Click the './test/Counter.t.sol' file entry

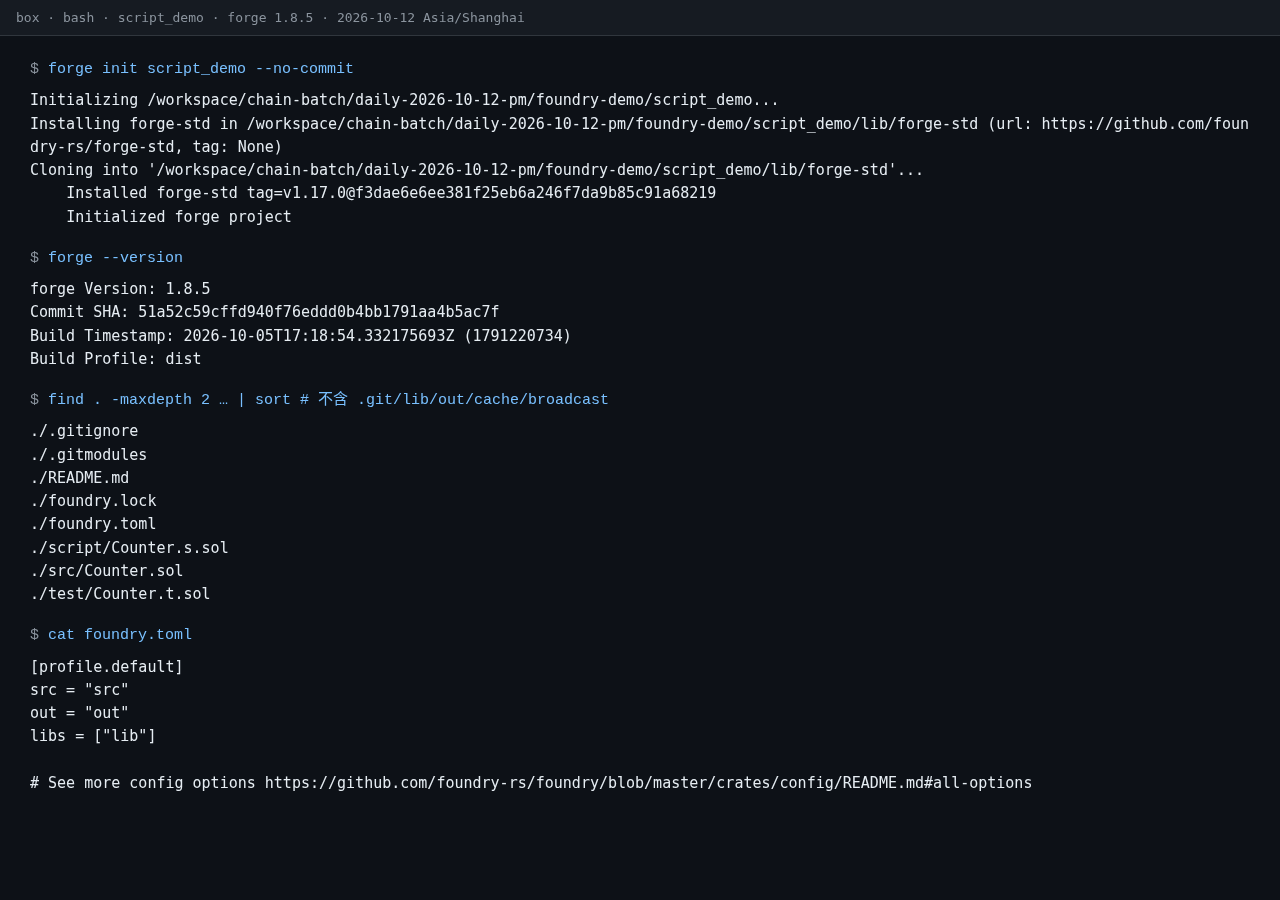[x=120, y=594]
